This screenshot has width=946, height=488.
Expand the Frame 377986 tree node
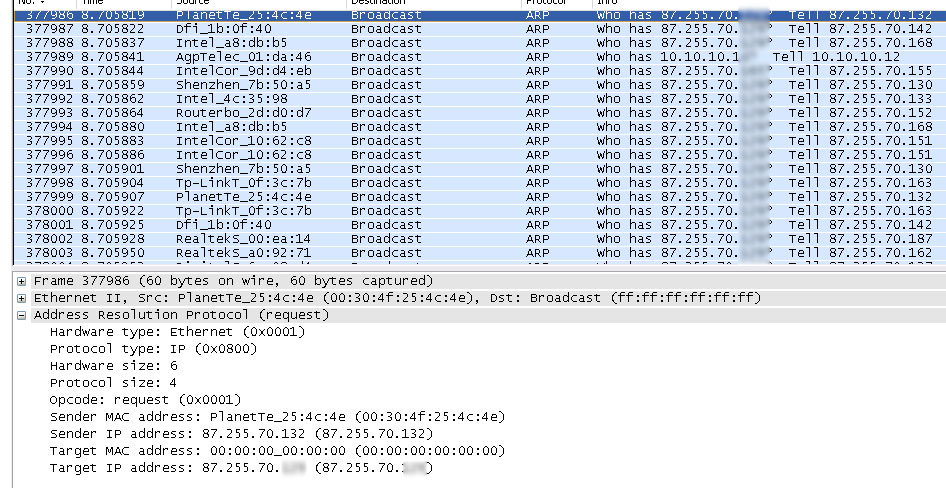(x=22, y=281)
